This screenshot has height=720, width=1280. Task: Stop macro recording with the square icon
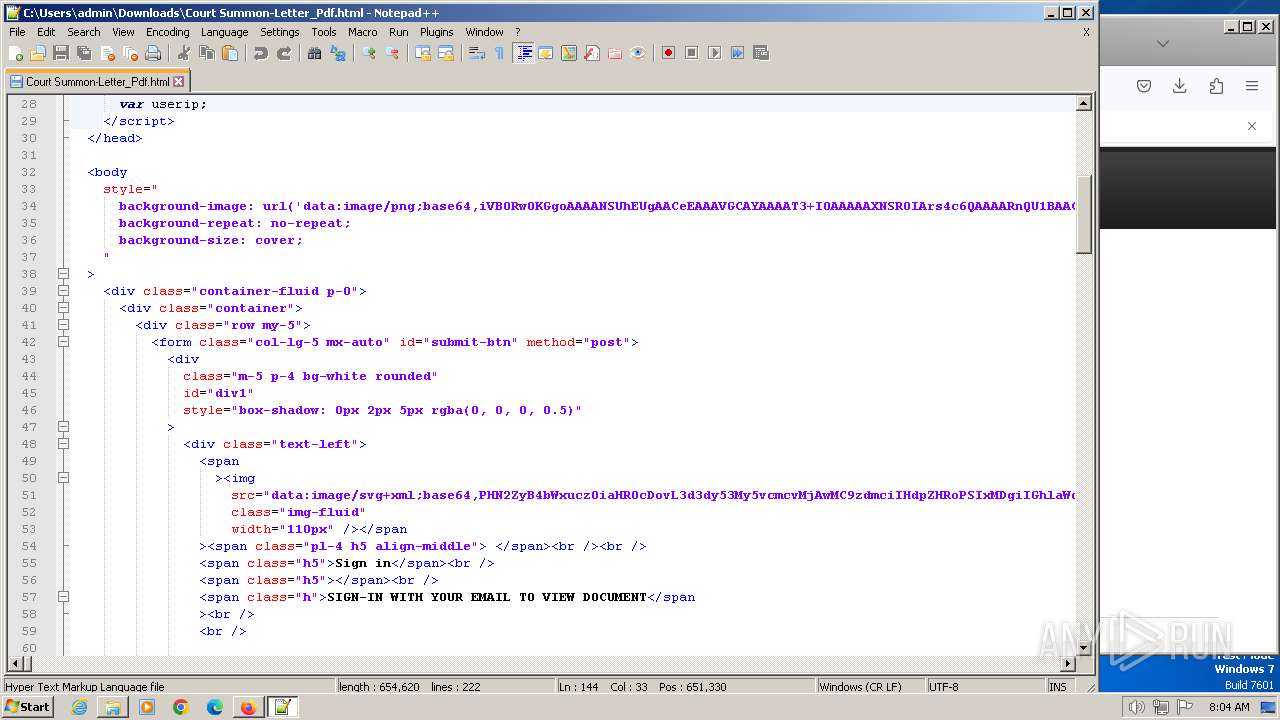[x=691, y=53]
